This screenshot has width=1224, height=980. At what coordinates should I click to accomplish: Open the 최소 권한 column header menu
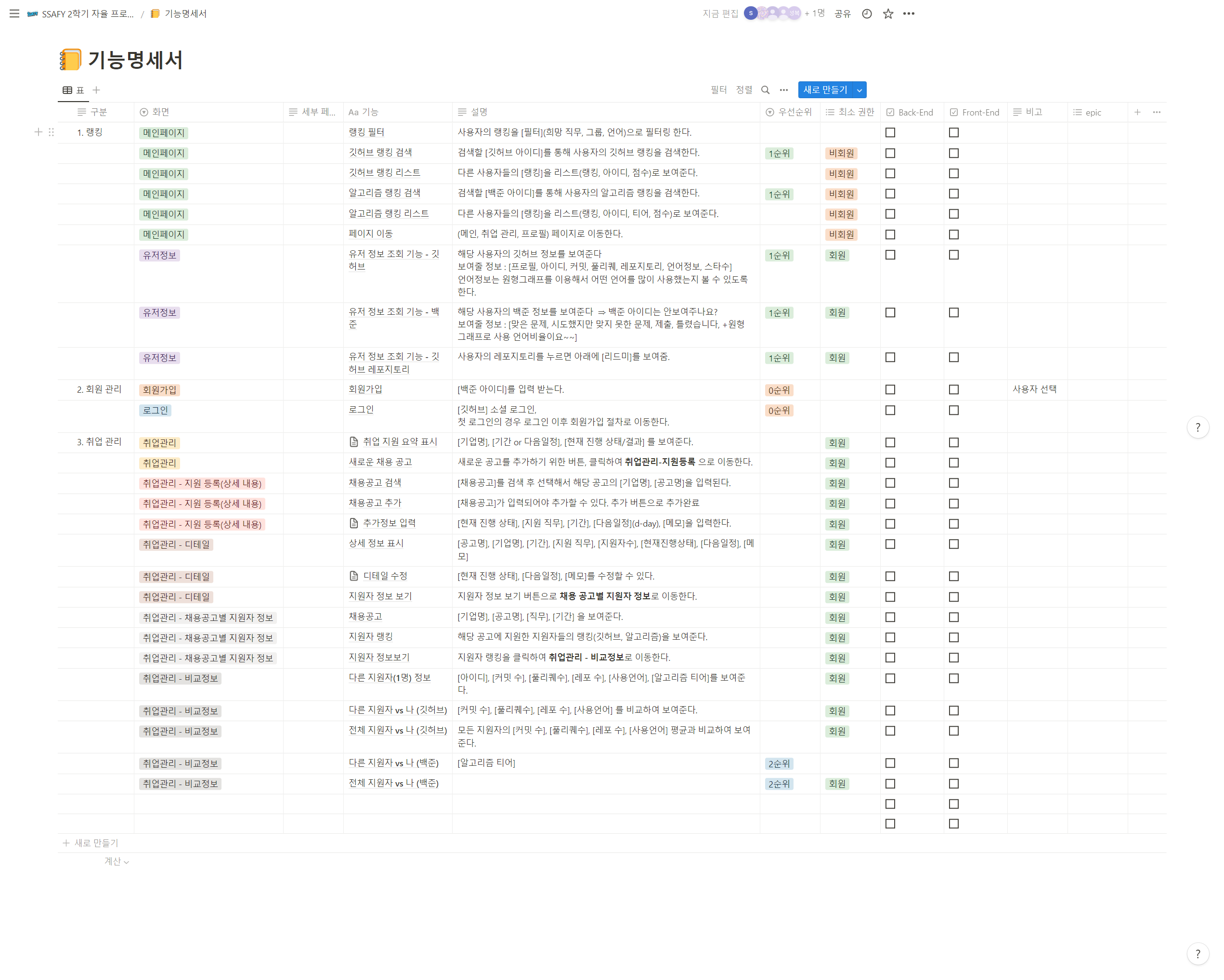[849, 112]
